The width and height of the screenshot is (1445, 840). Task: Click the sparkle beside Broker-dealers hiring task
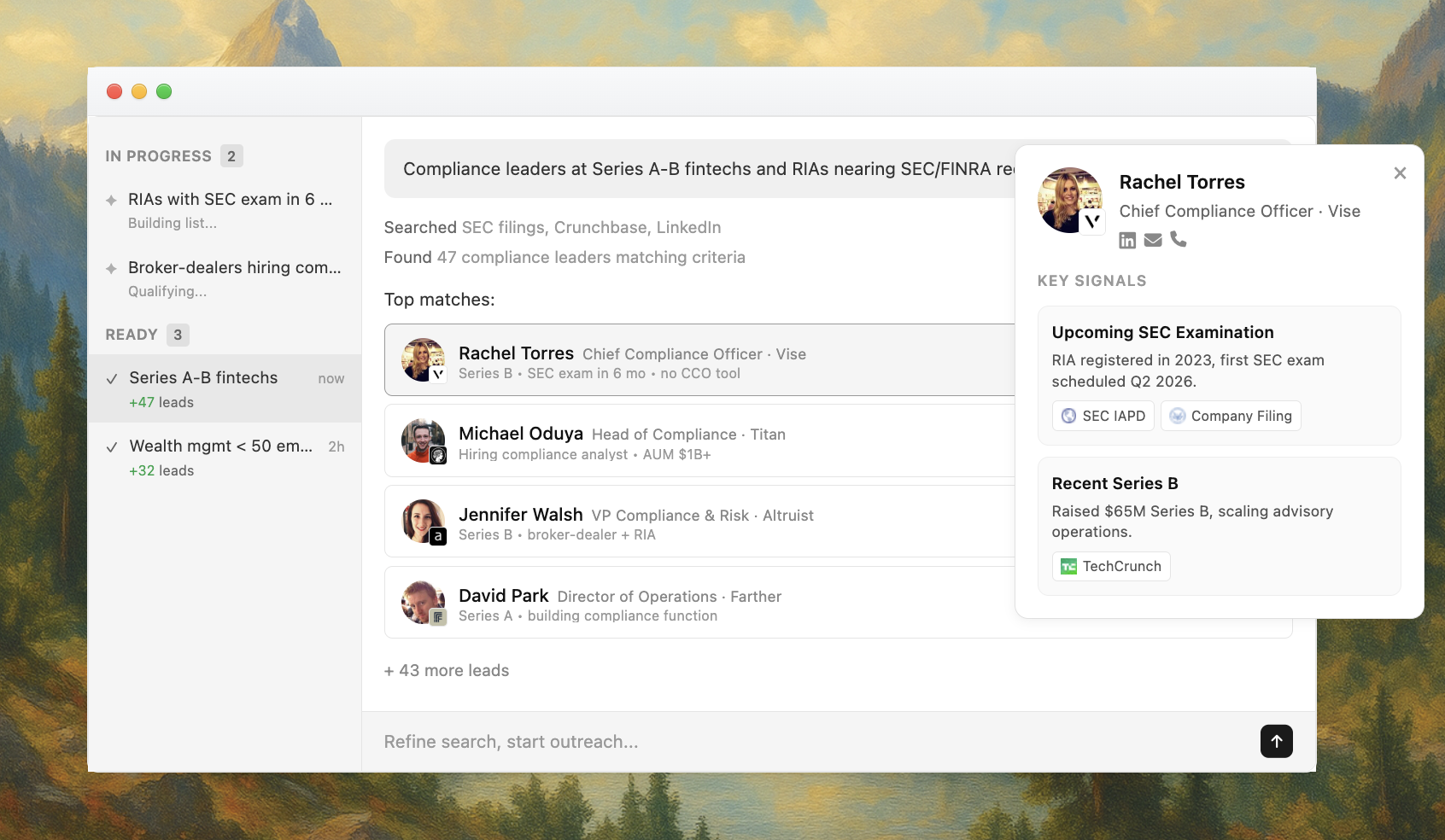tap(111, 268)
